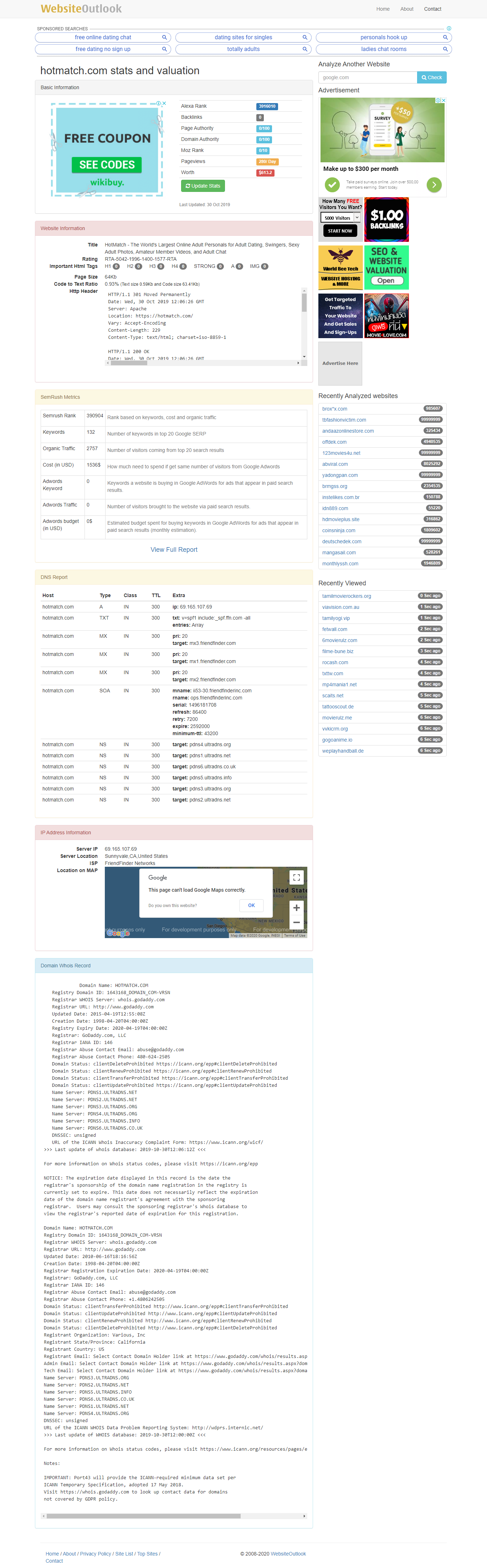Open tamilmovierockers.org in recently viewed
Viewport: 487px width, 1568px height.
pyautogui.click(x=347, y=596)
